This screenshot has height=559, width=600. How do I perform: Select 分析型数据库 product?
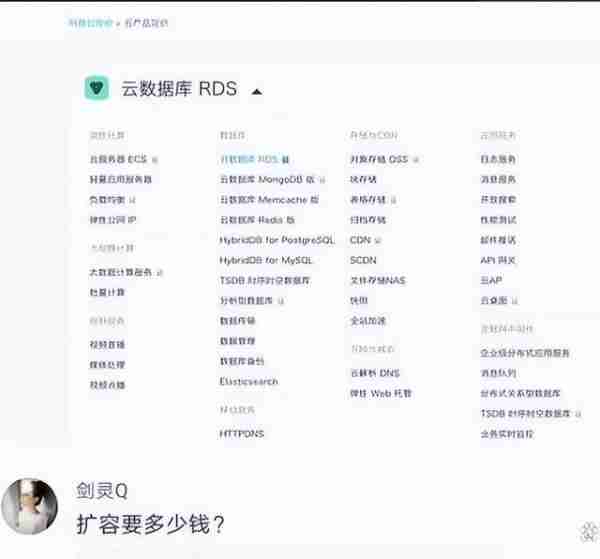tap(246, 301)
